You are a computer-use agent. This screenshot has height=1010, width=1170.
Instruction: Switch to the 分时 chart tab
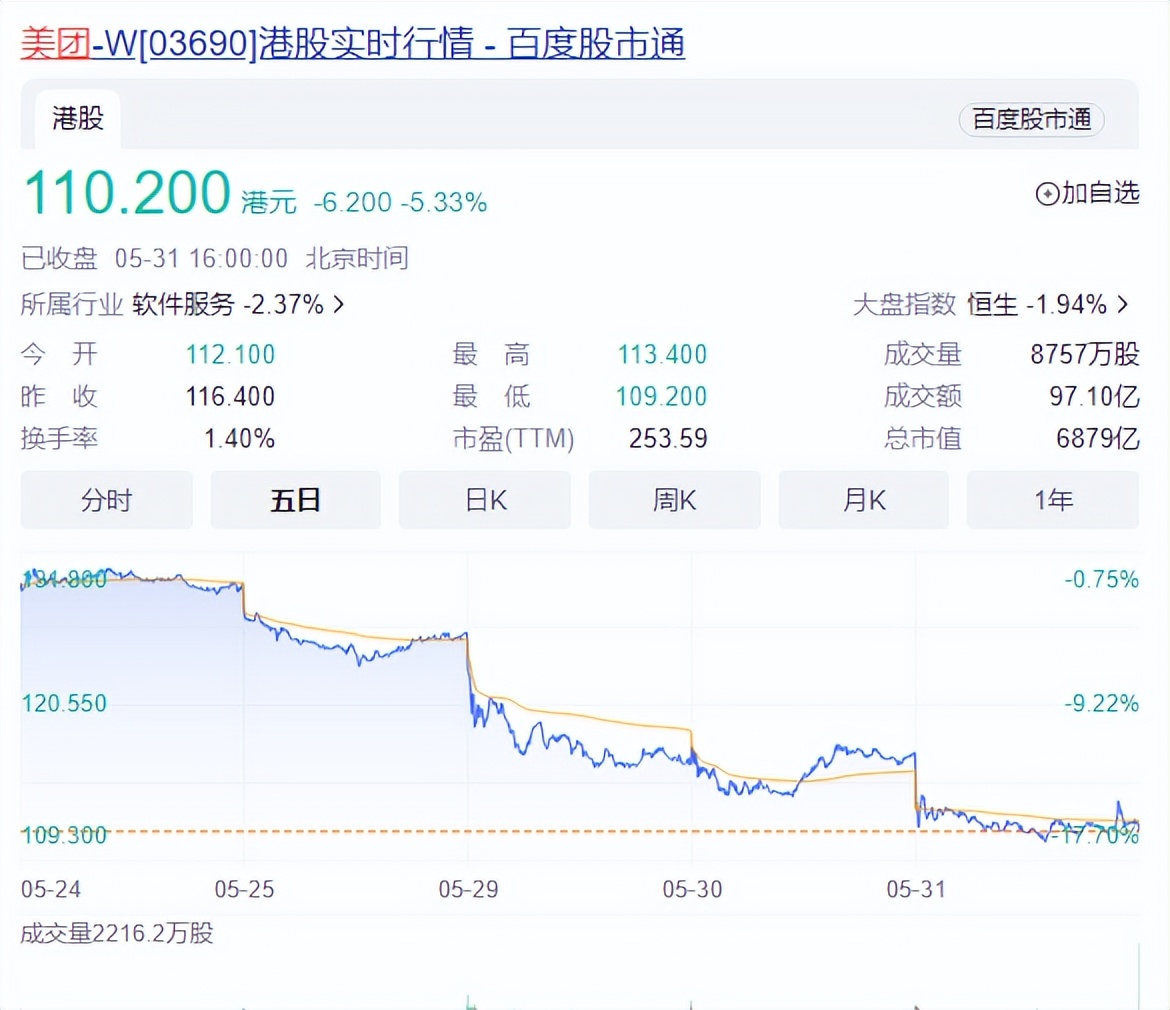tap(106, 500)
